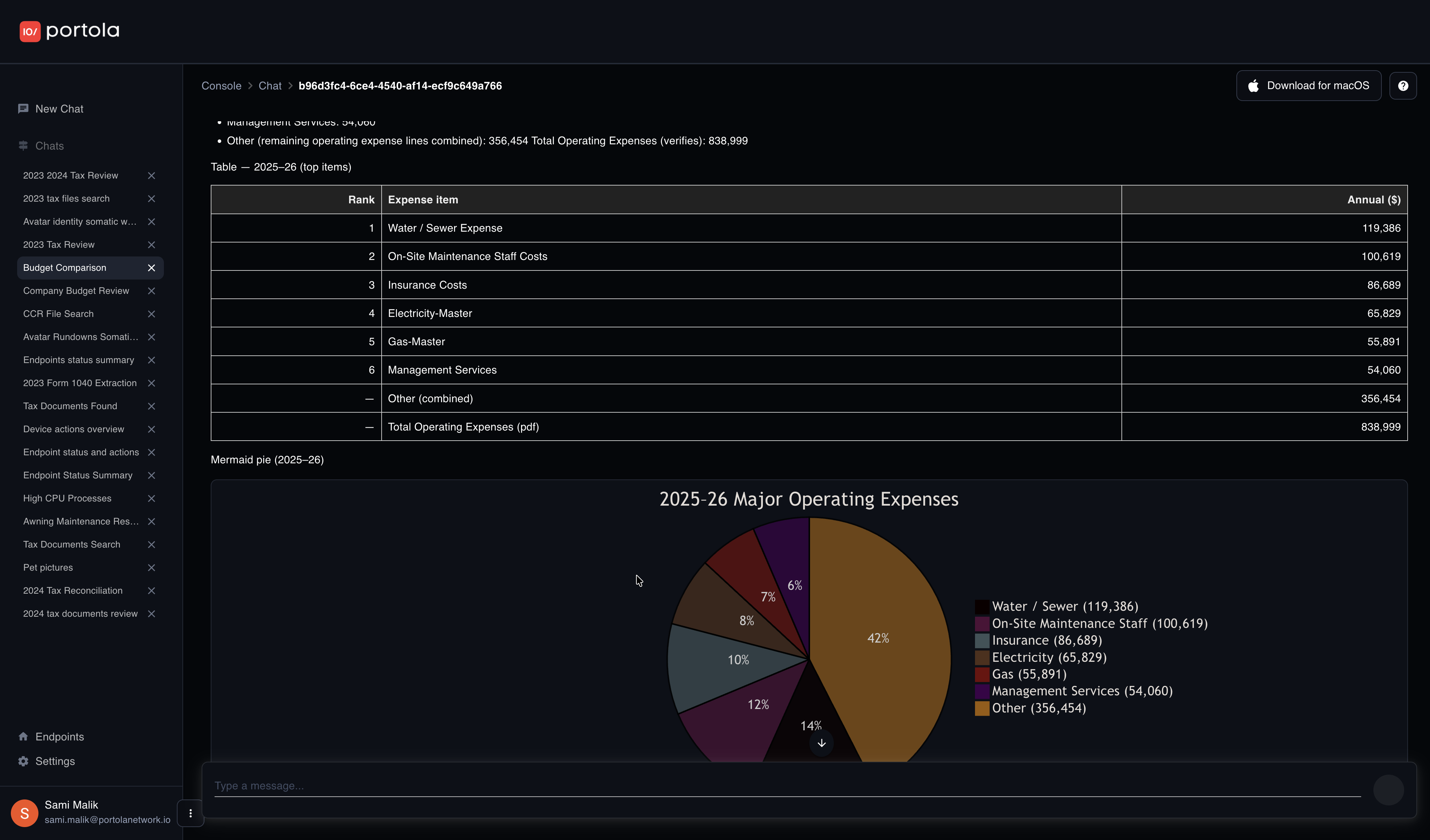Open the user menu three-dots icon
This screenshot has width=1430, height=840.
pos(191,813)
